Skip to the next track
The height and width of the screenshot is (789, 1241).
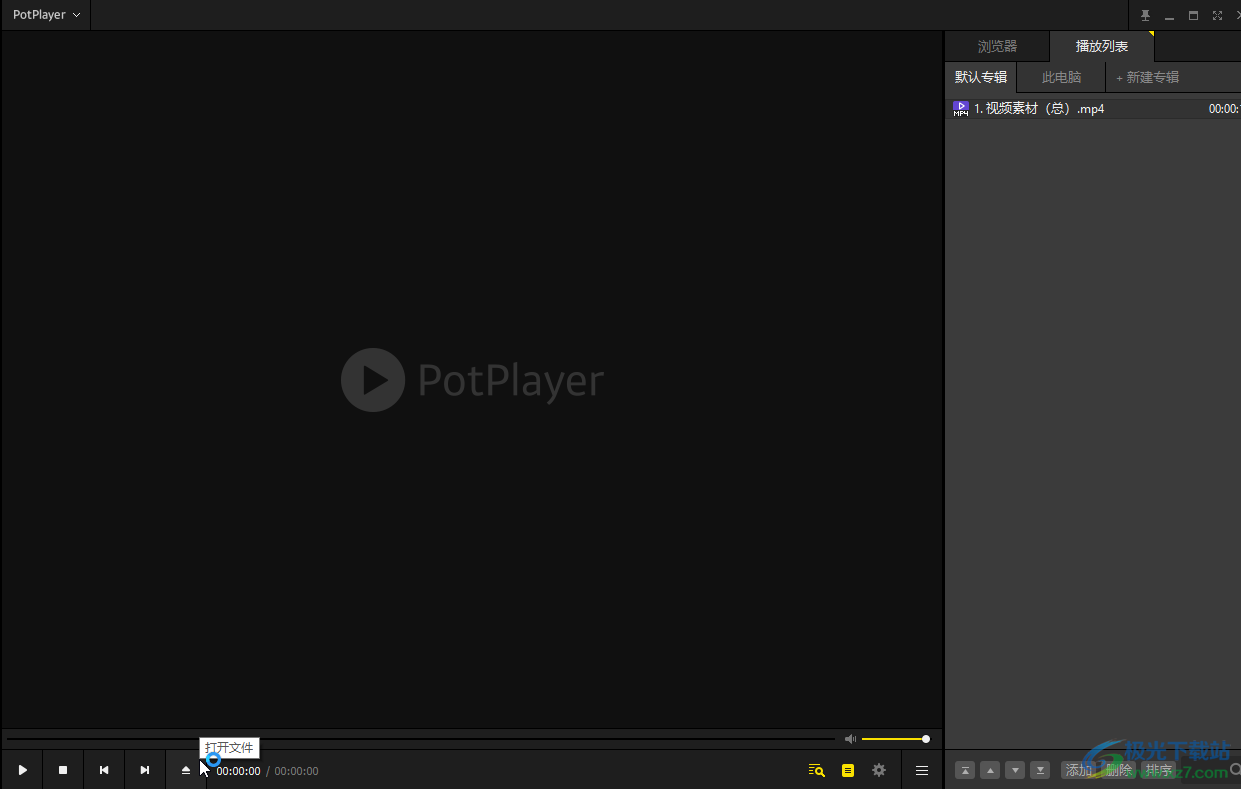(x=145, y=770)
